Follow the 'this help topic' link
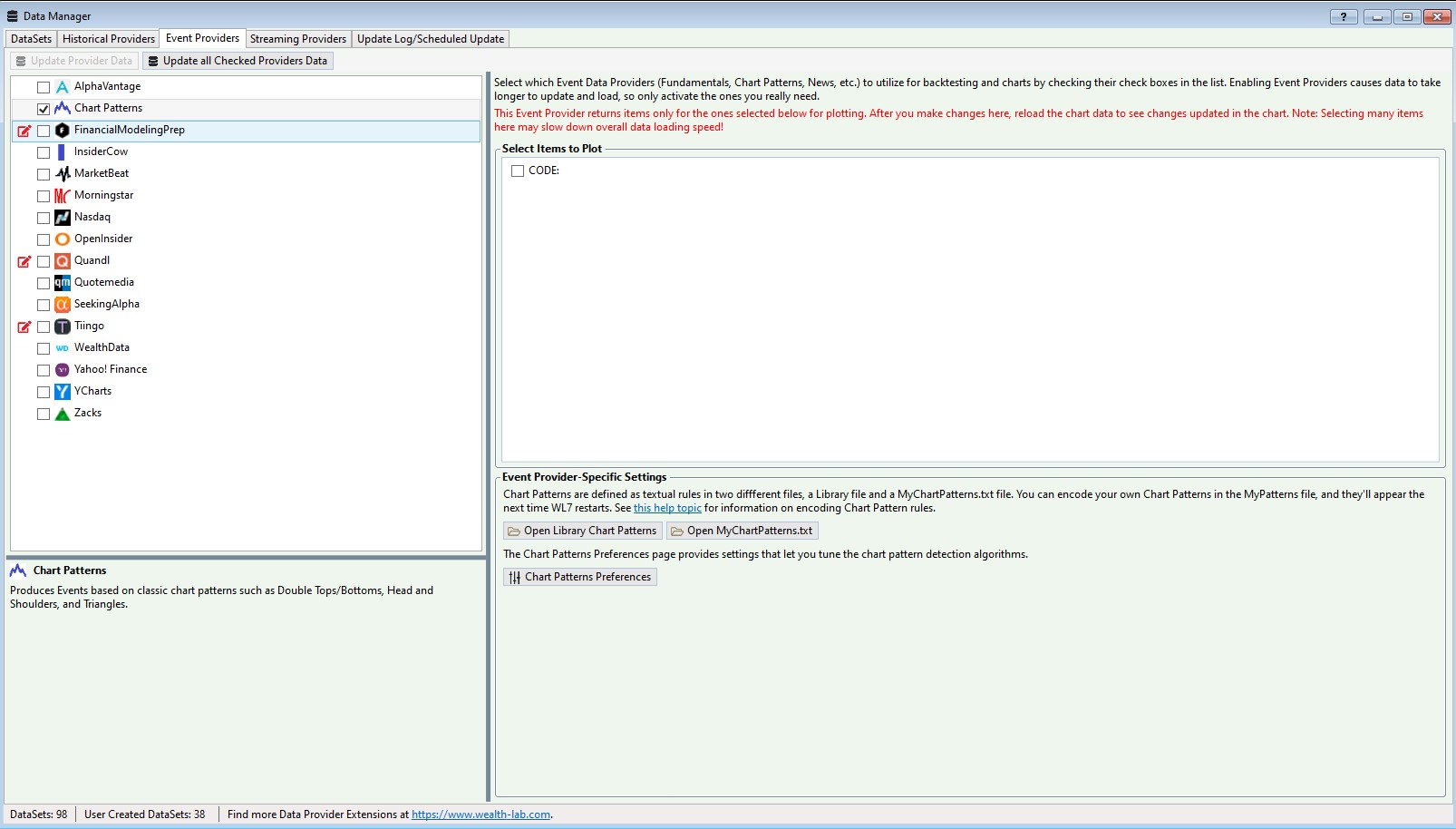 pyautogui.click(x=667, y=508)
